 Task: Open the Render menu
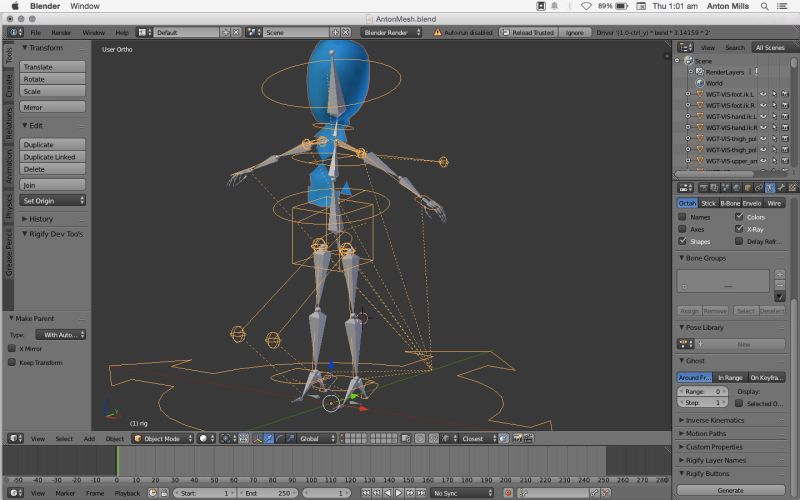(61, 32)
